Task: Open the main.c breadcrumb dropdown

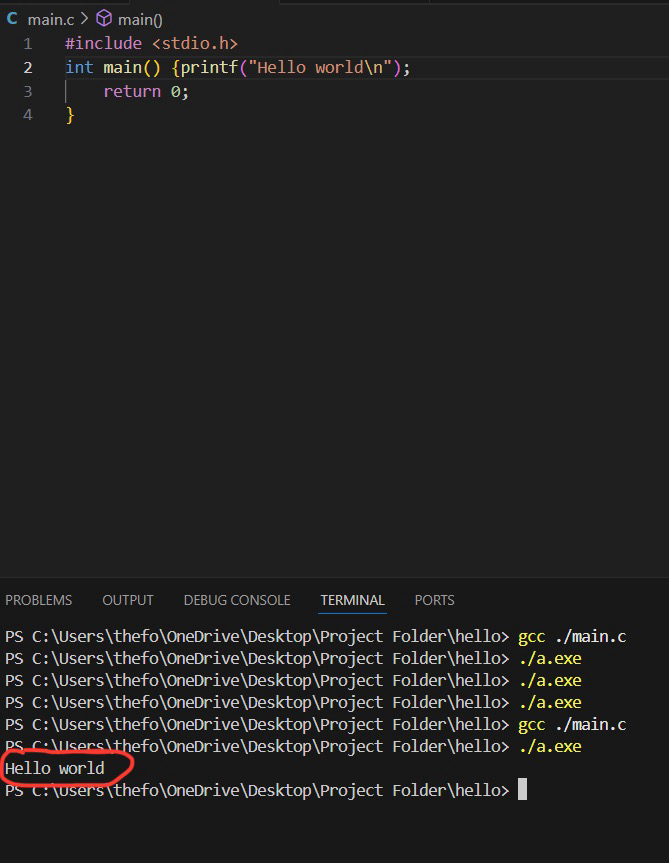Action: tap(50, 19)
